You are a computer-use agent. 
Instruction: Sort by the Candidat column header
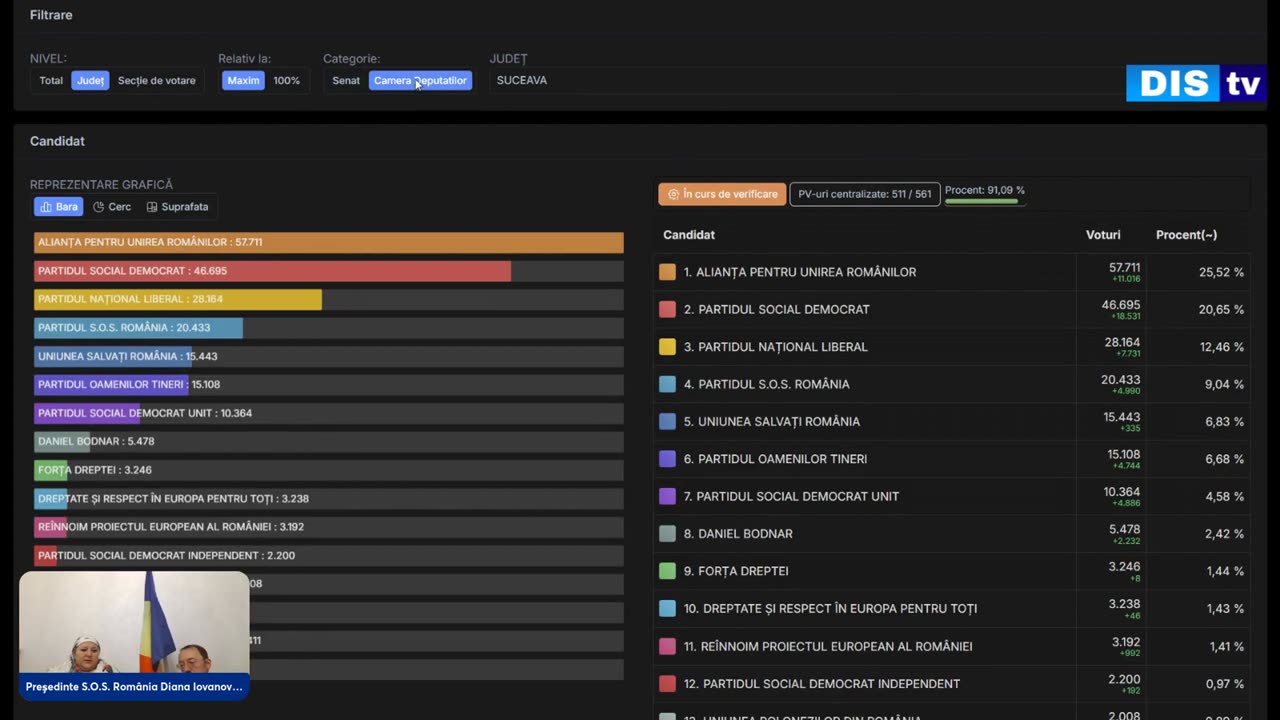tap(689, 235)
